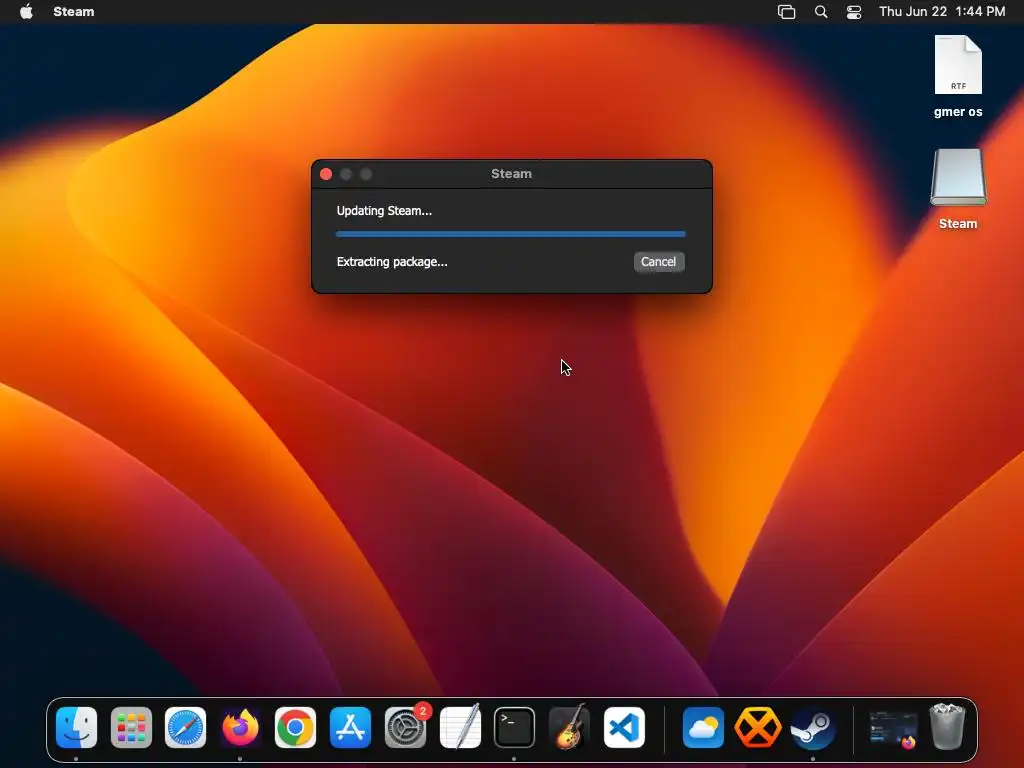The width and height of the screenshot is (1024, 768).
Task: Click the date and time clock
Action: 942,11
